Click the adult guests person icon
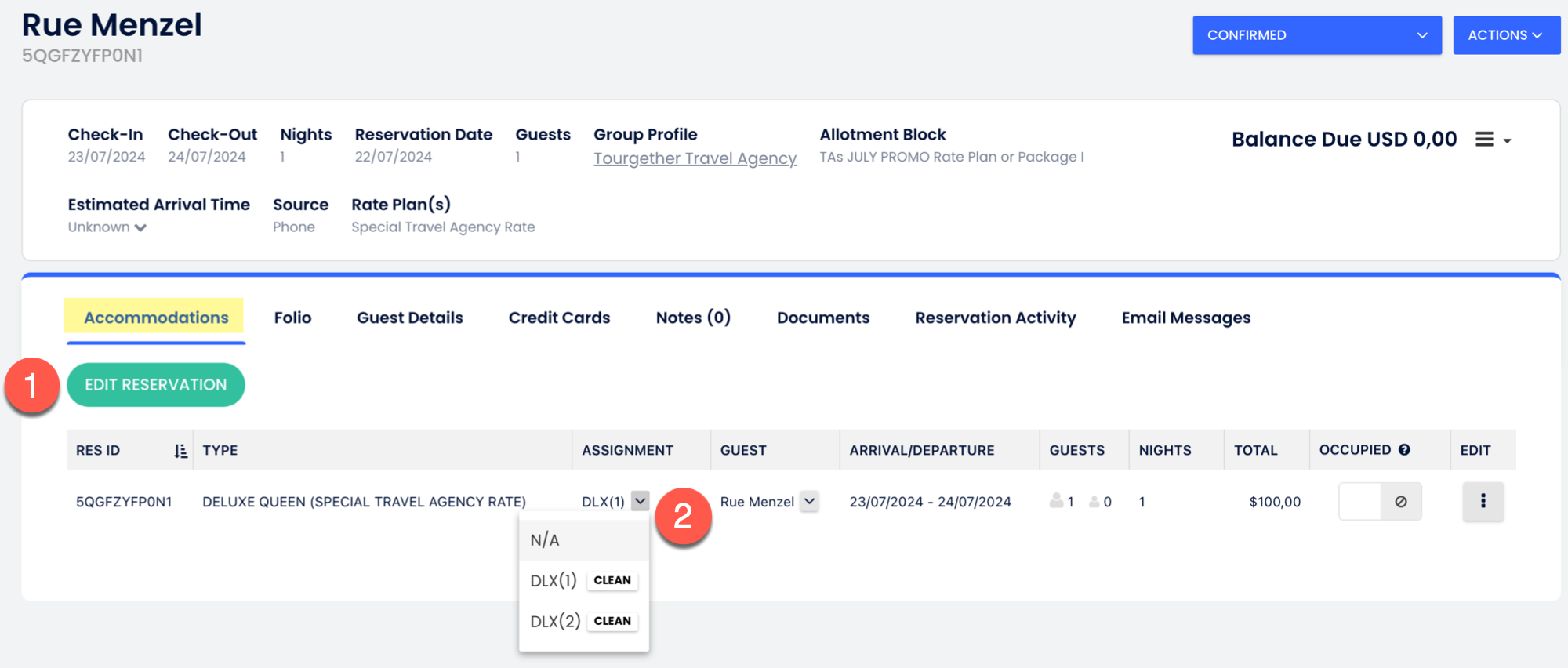The width and height of the screenshot is (1568, 668). [x=1056, y=501]
